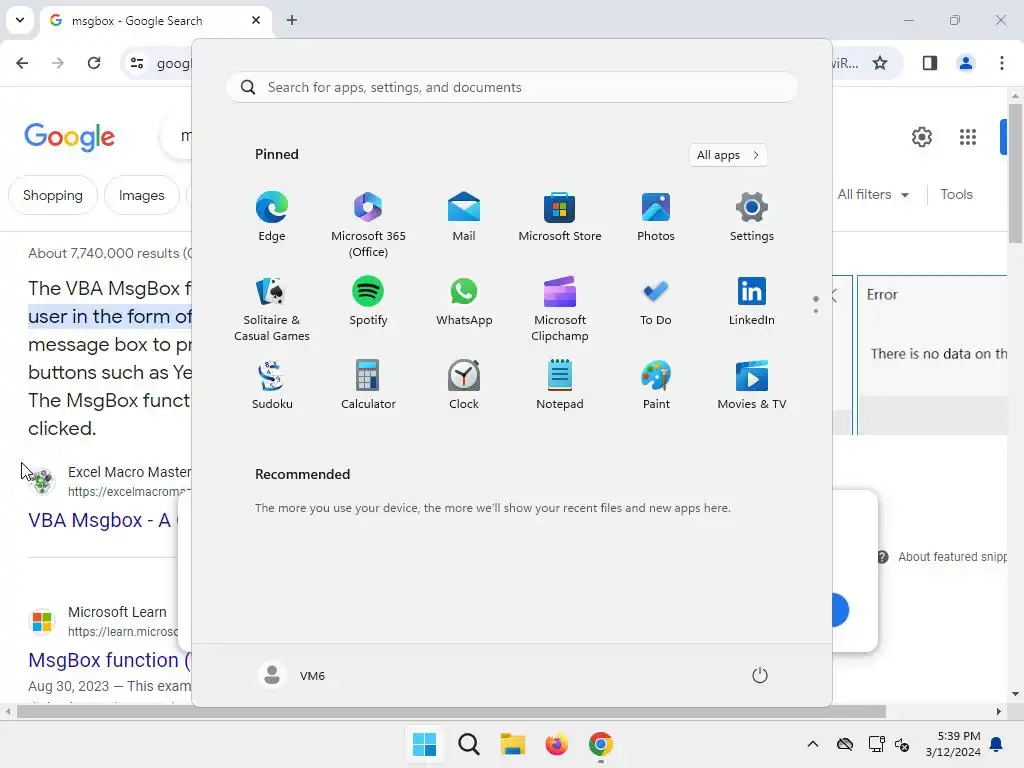The image size is (1024, 768).
Task: Launch Microsoft 365 (Office) app
Action: pos(368,224)
